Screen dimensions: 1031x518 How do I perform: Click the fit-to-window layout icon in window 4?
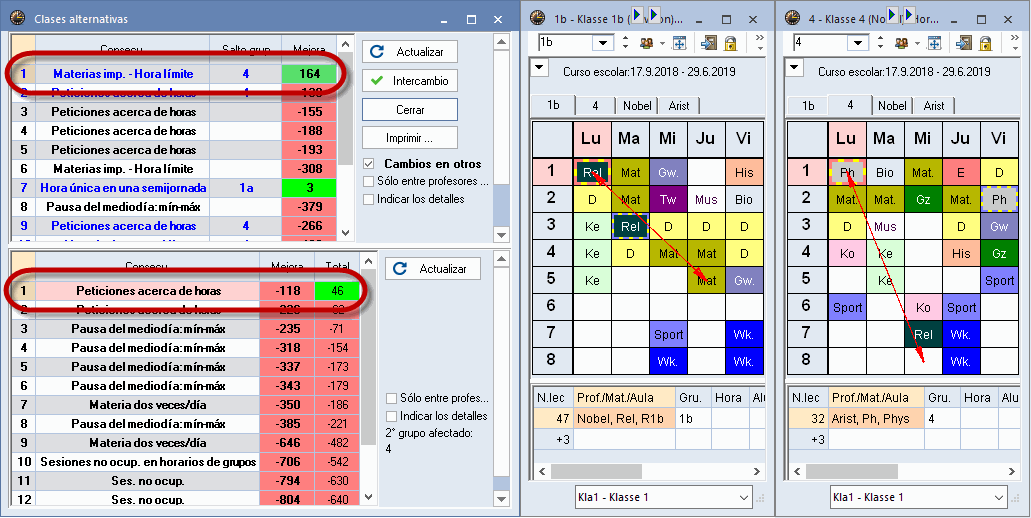(934, 43)
